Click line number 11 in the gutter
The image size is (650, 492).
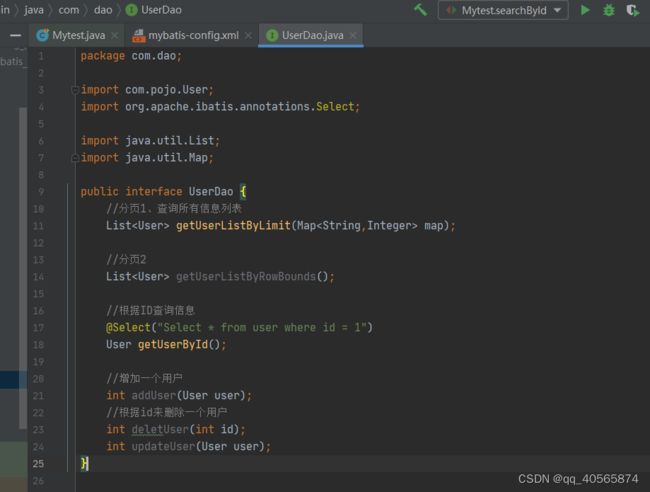point(38,226)
